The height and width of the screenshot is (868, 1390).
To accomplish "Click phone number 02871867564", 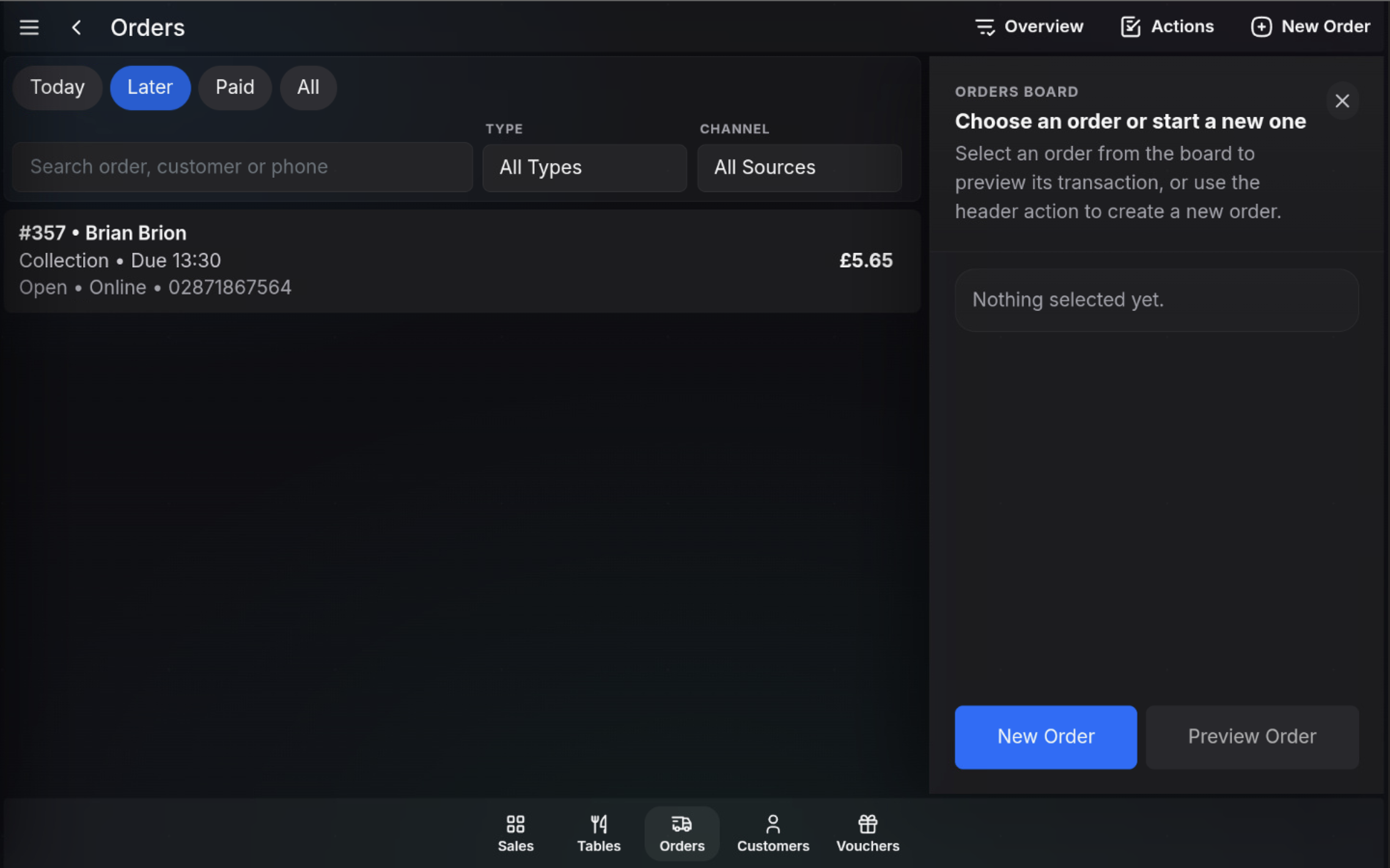I will [x=230, y=288].
